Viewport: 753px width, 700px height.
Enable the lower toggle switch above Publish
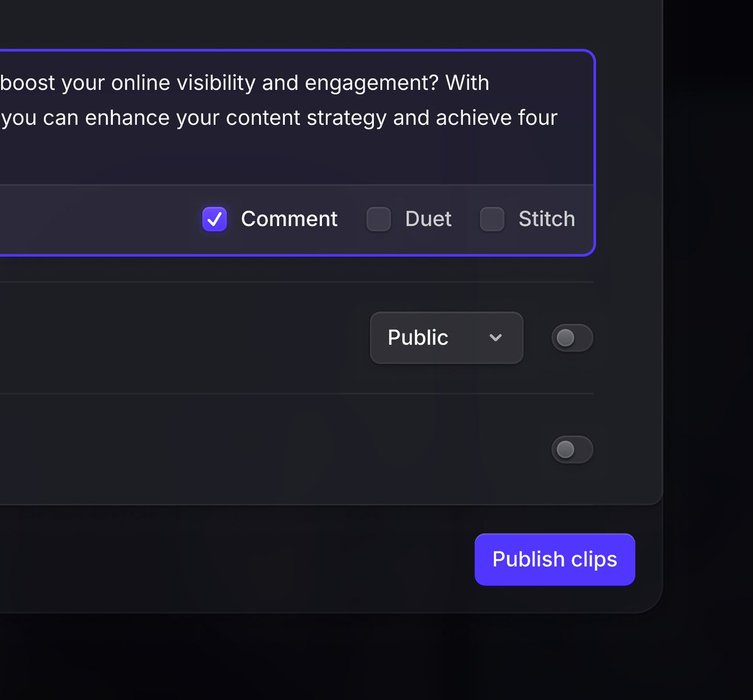[x=572, y=450]
